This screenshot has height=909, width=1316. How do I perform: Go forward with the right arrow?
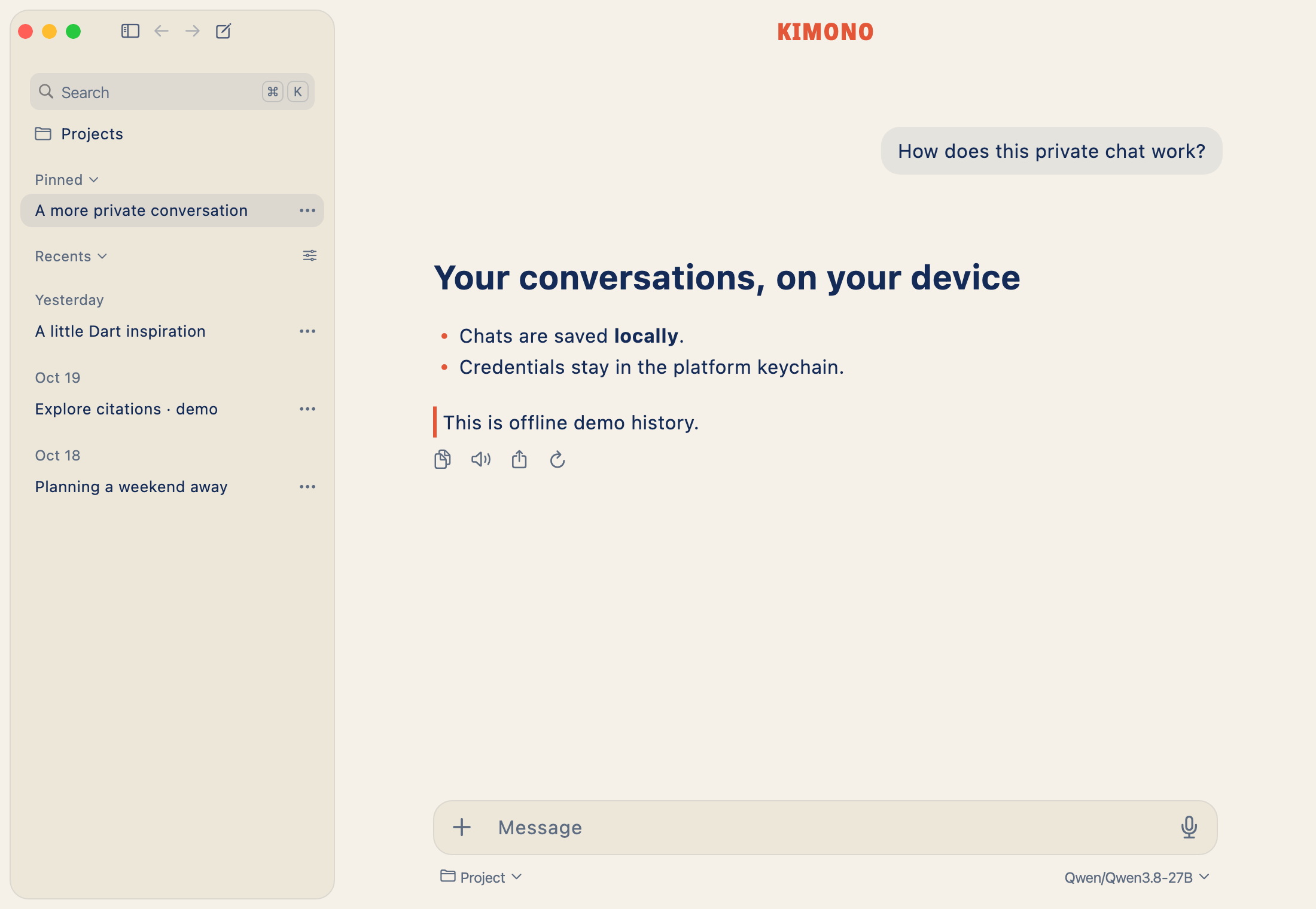[x=193, y=31]
